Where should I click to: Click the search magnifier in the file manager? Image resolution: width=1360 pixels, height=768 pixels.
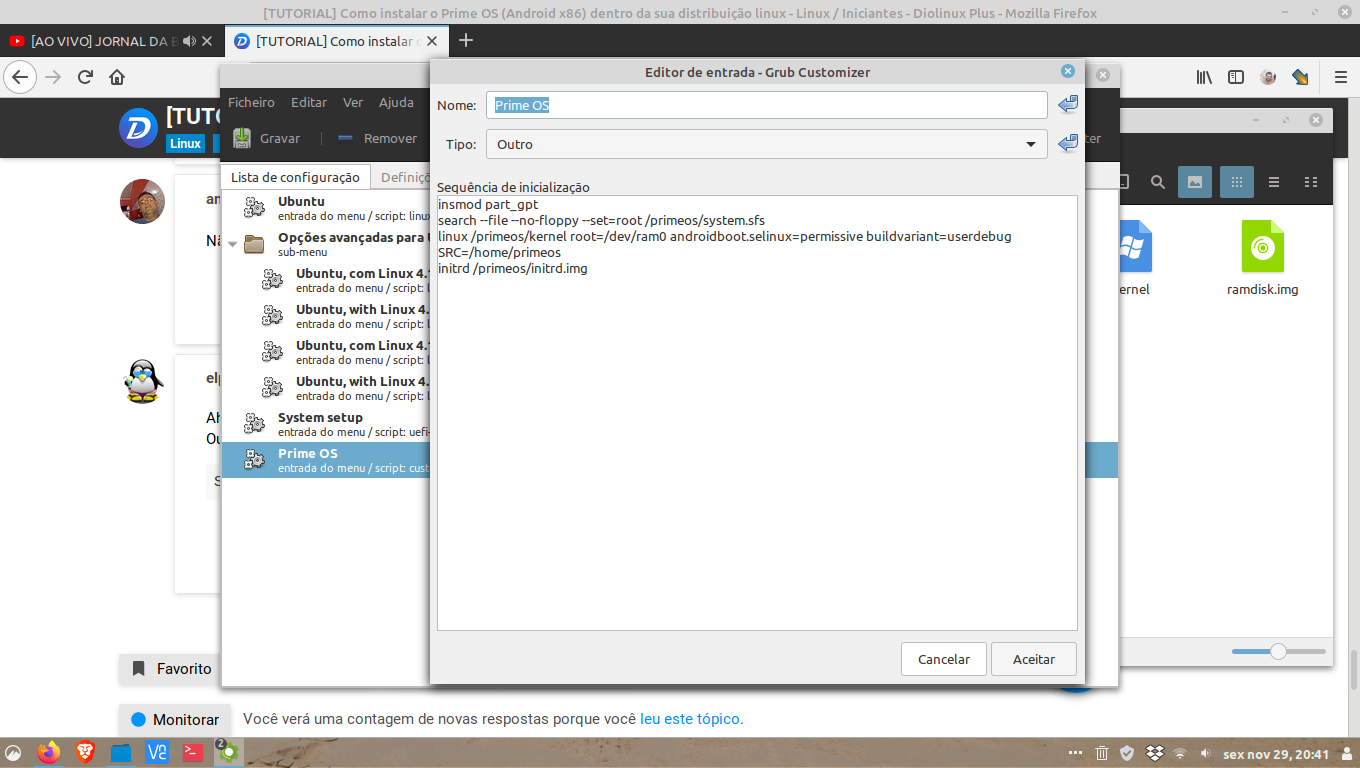coord(1157,182)
